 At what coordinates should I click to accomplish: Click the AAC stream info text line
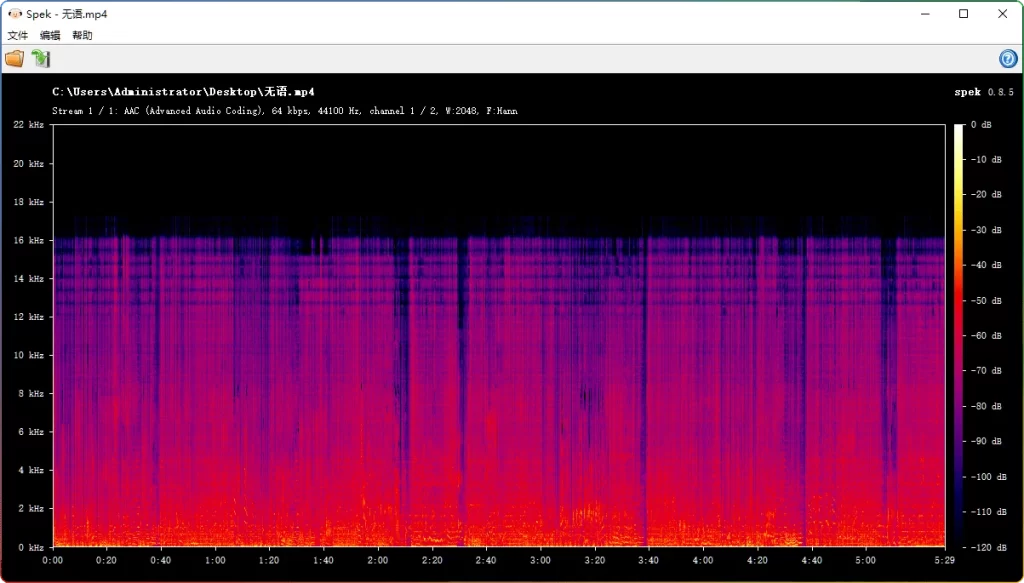click(283, 111)
